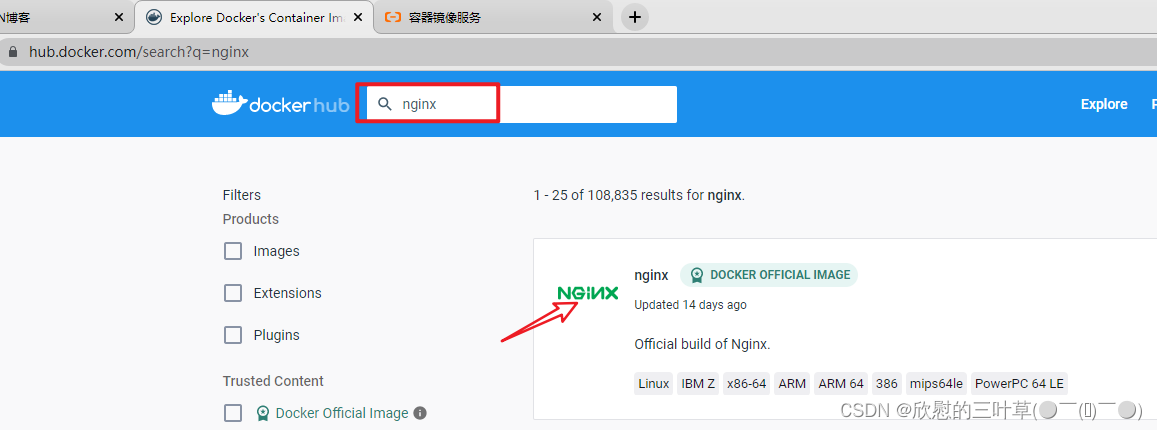Enable the Plugins filter checkbox
This screenshot has width=1157, height=430.
[232, 335]
